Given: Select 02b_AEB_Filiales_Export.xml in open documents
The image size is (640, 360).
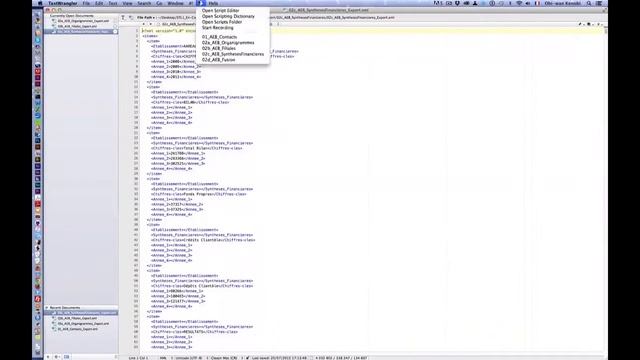Looking at the screenshot, I should [x=77, y=26].
